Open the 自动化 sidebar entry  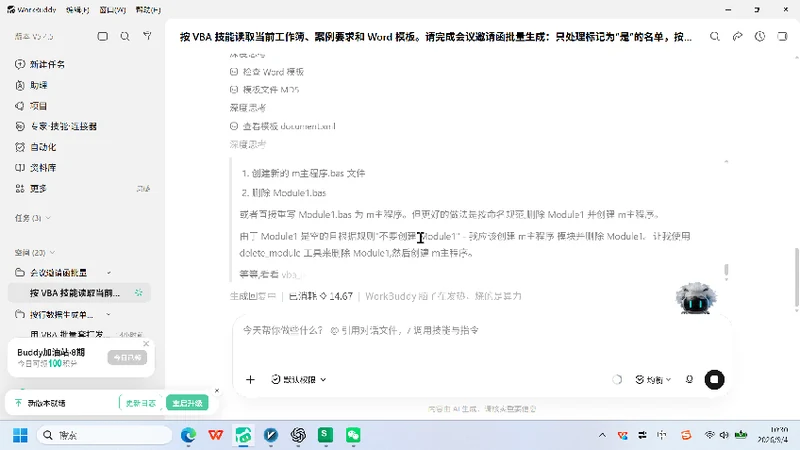pyautogui.click(x=36, y=147)
